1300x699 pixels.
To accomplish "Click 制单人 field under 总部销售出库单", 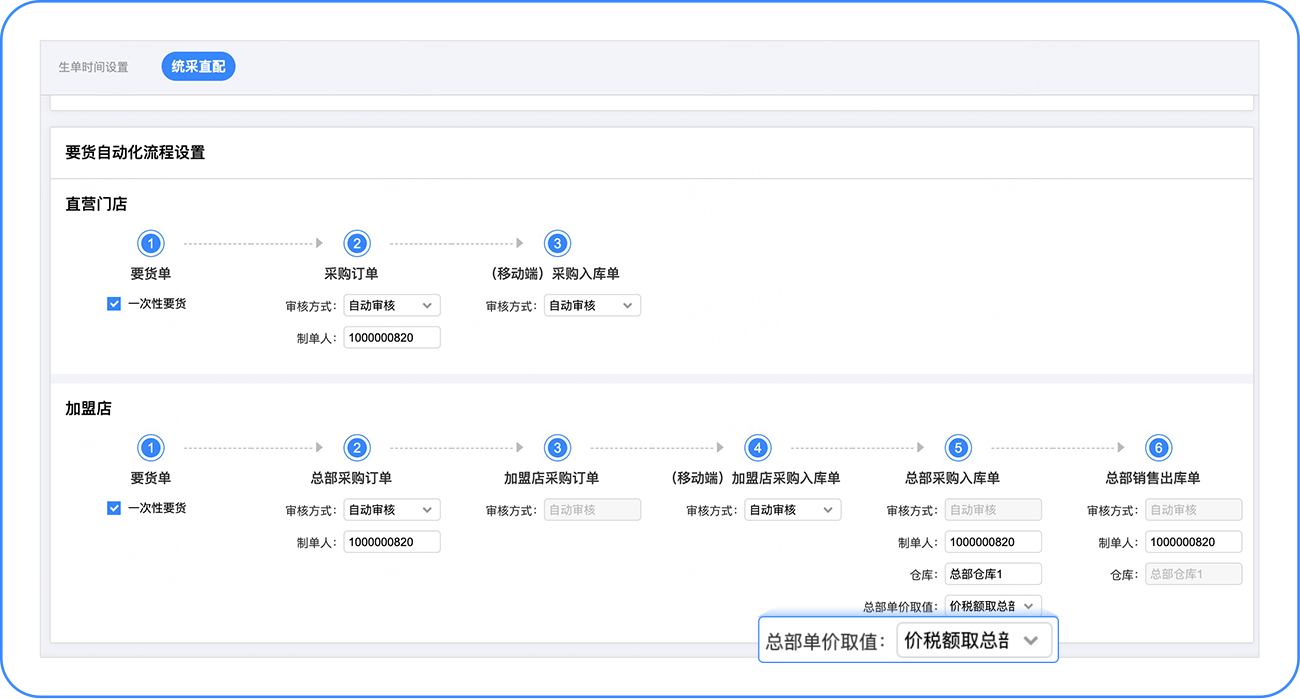I will pos(1193,542).
